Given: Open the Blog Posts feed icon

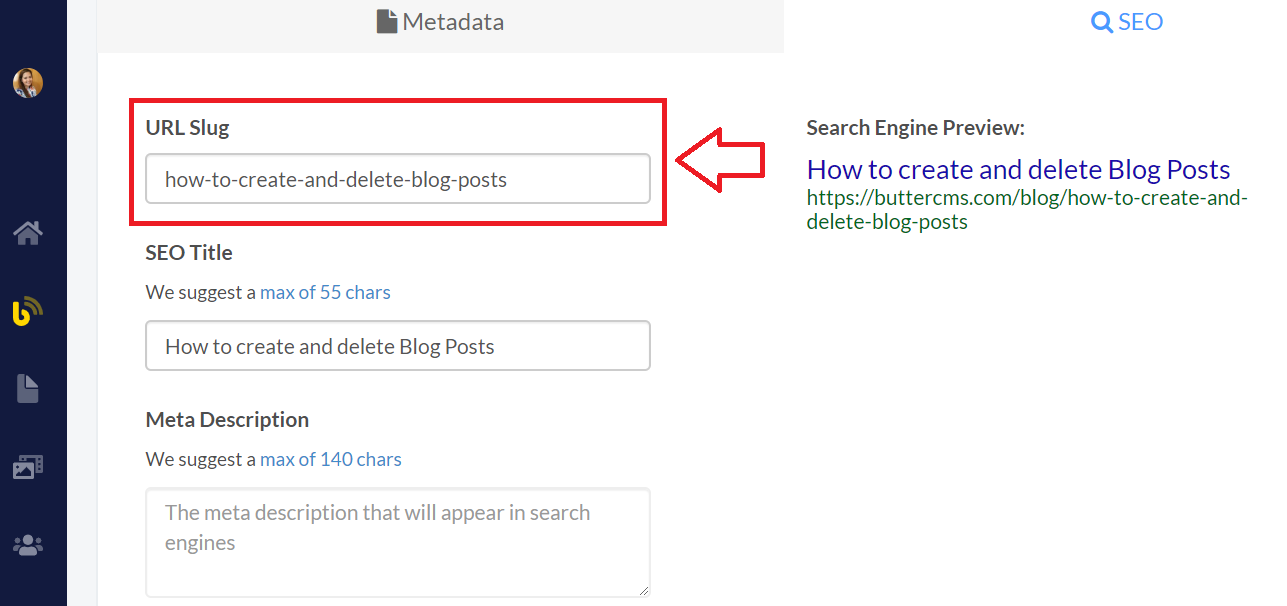Looking at the screenshot, I should [28, 311].
